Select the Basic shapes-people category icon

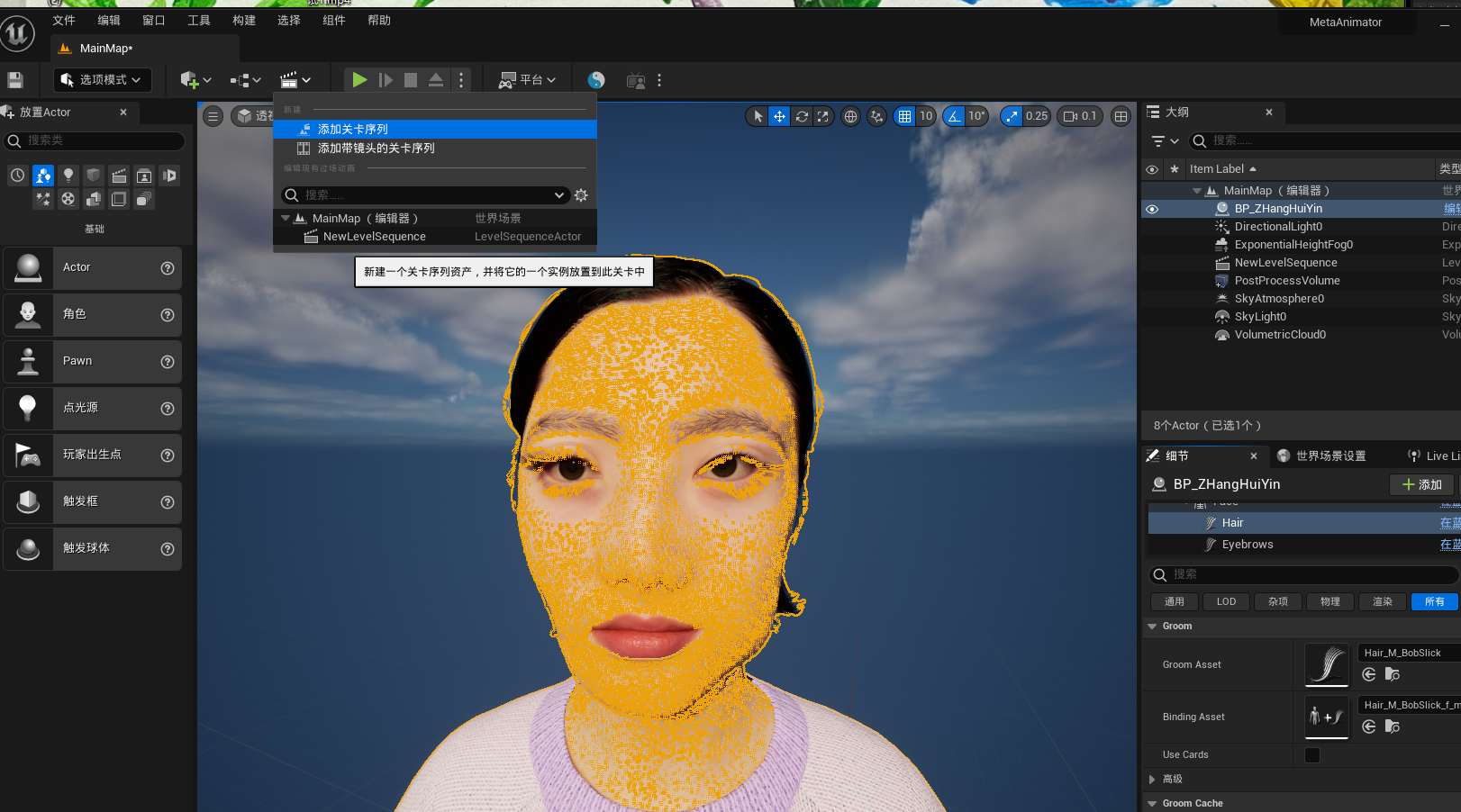[x=42, y=176]
